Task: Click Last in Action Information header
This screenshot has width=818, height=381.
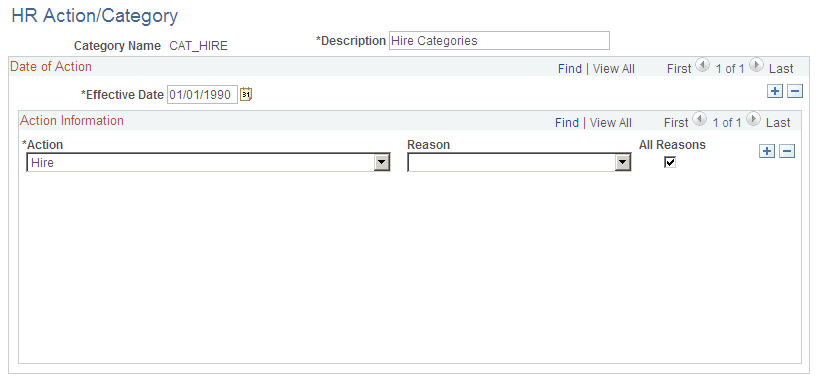Action: 778,123
